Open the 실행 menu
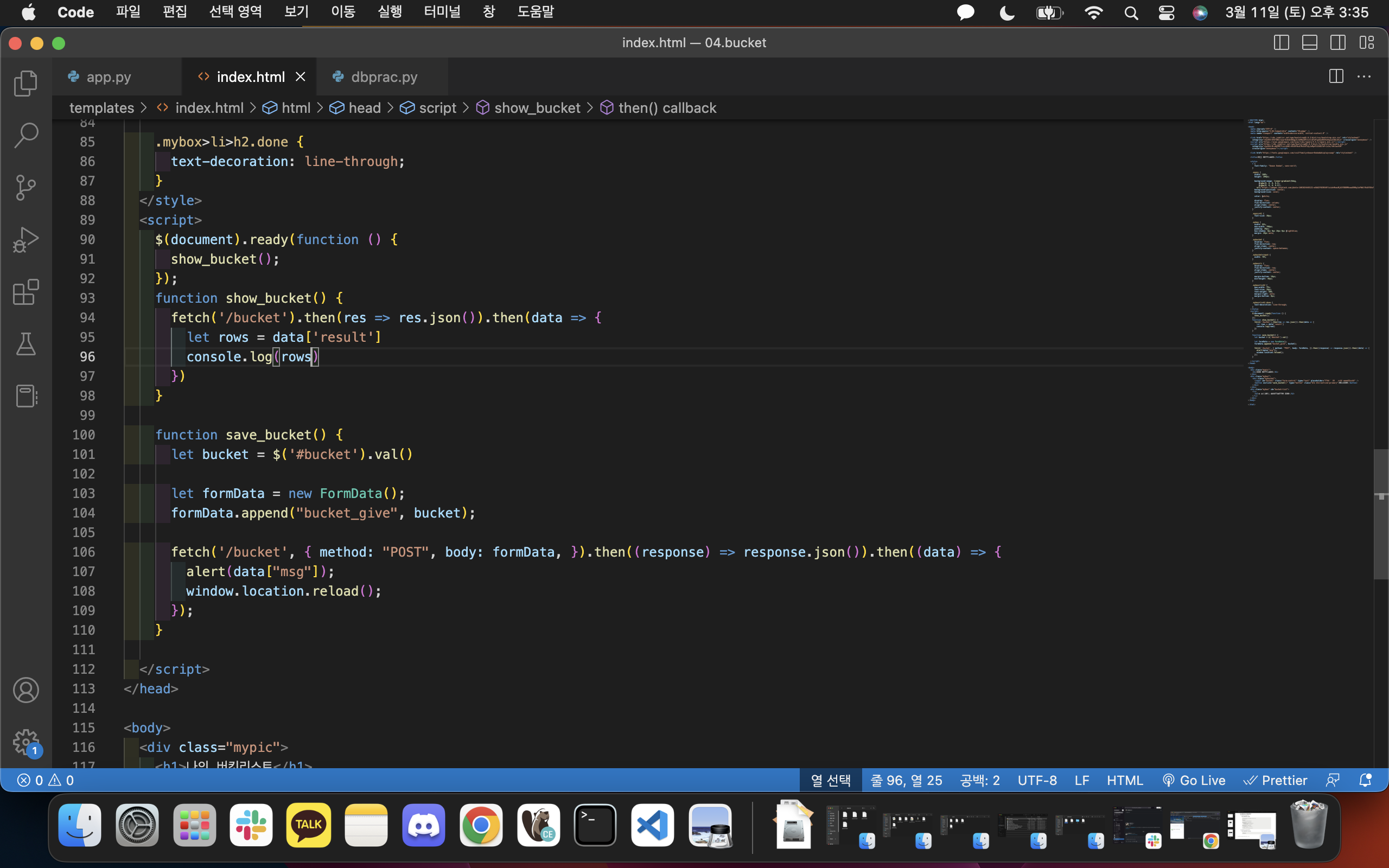The image size is (1389, 868). (390, 12)
